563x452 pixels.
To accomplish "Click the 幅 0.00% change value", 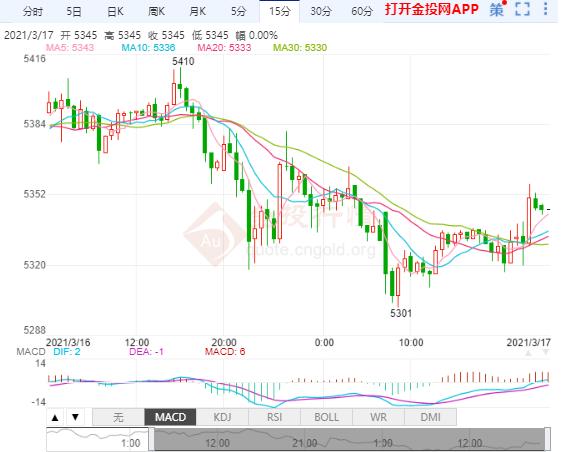I will coord(256,35).
